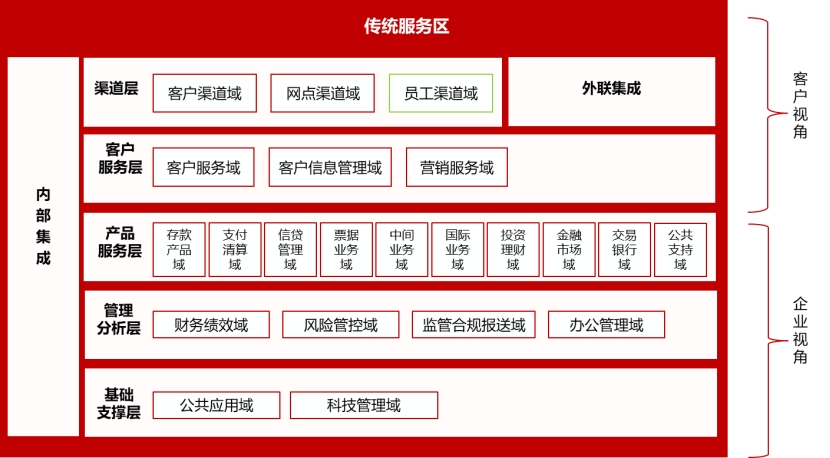
Task: Select the 中间业务域 box
Action: (x=402, y=249)
